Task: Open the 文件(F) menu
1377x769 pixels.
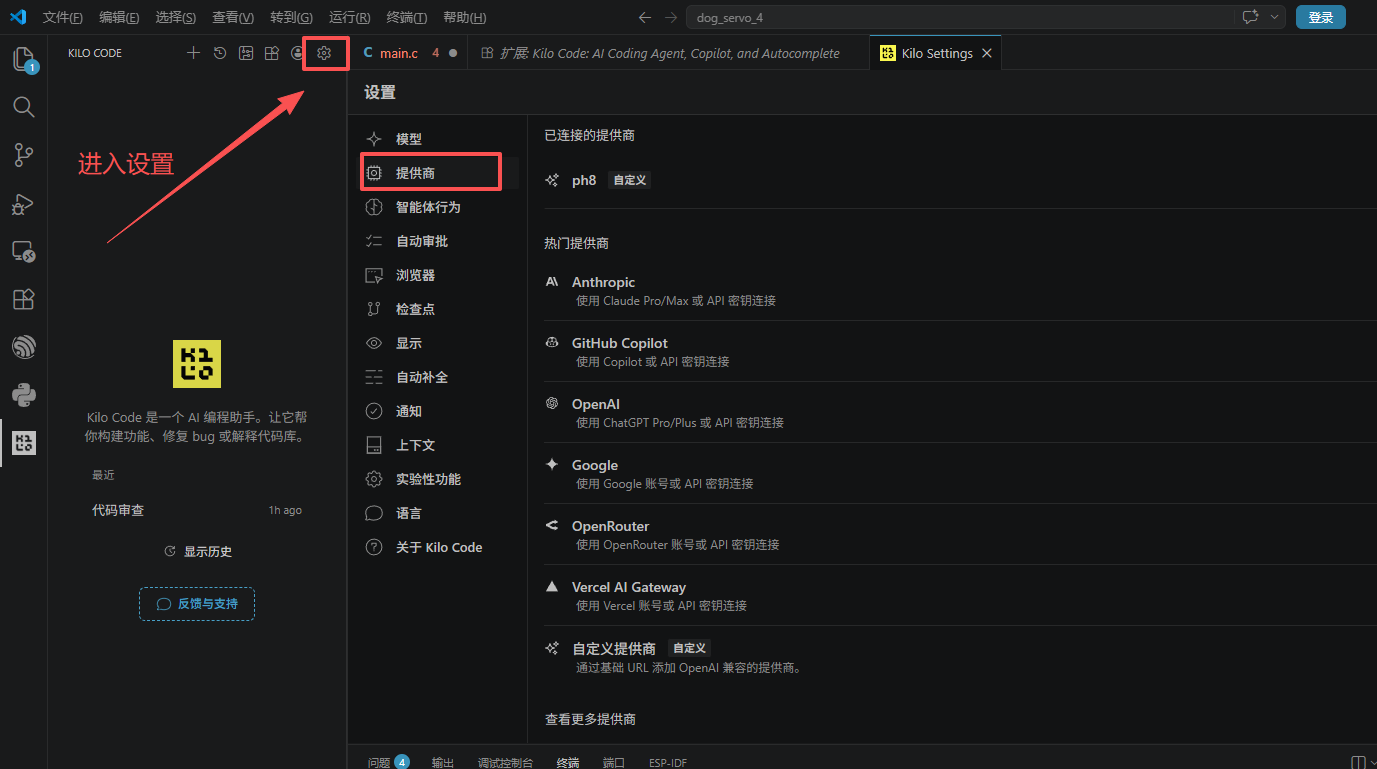Action: pyautogui.click(x=63, y=18)
